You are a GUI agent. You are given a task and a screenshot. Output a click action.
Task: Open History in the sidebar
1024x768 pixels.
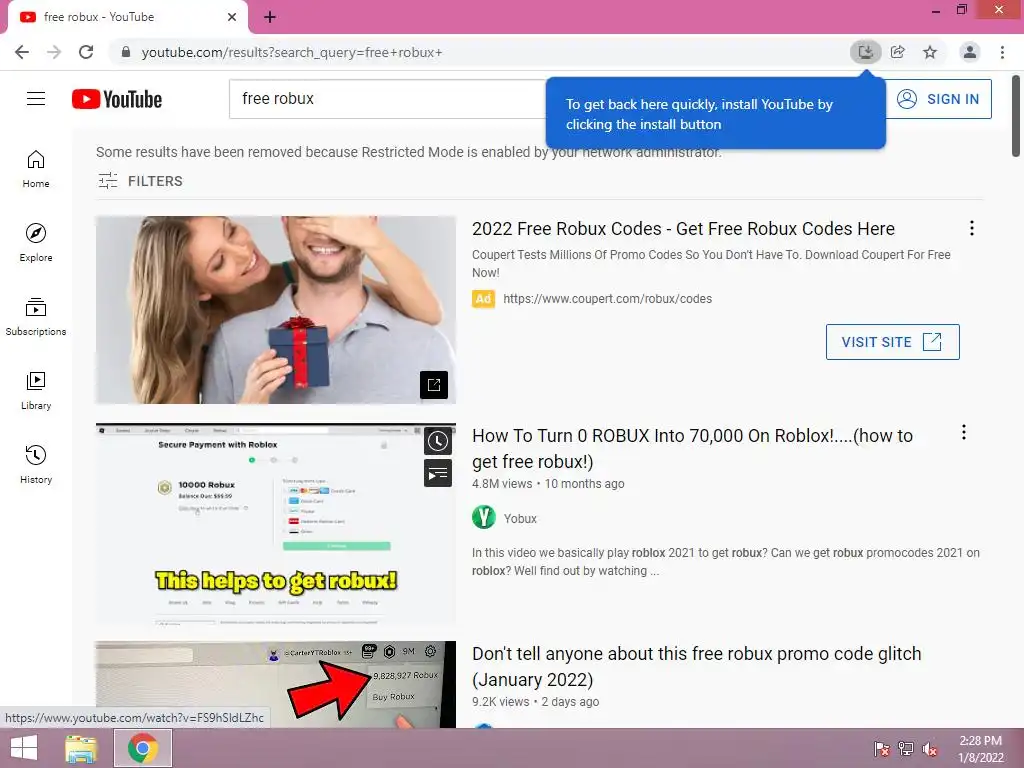point(36,464)
